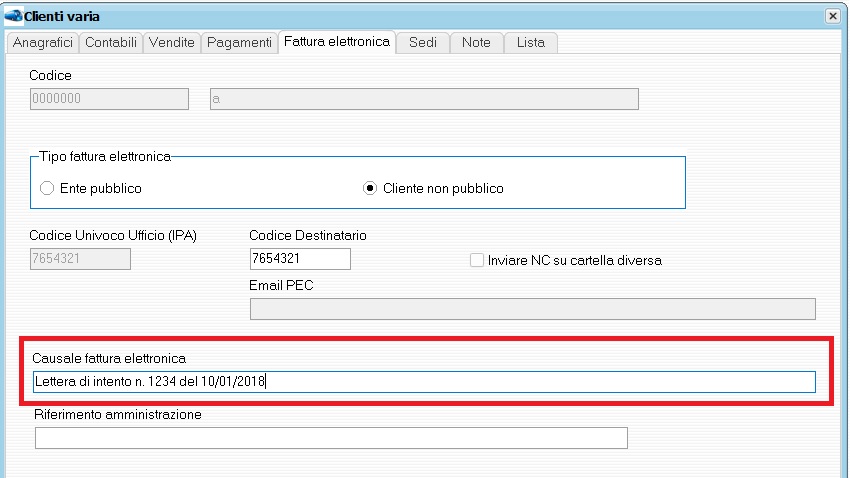Open the Contabili tab
The image size is (850, 478).
click(x=111, y=42)
